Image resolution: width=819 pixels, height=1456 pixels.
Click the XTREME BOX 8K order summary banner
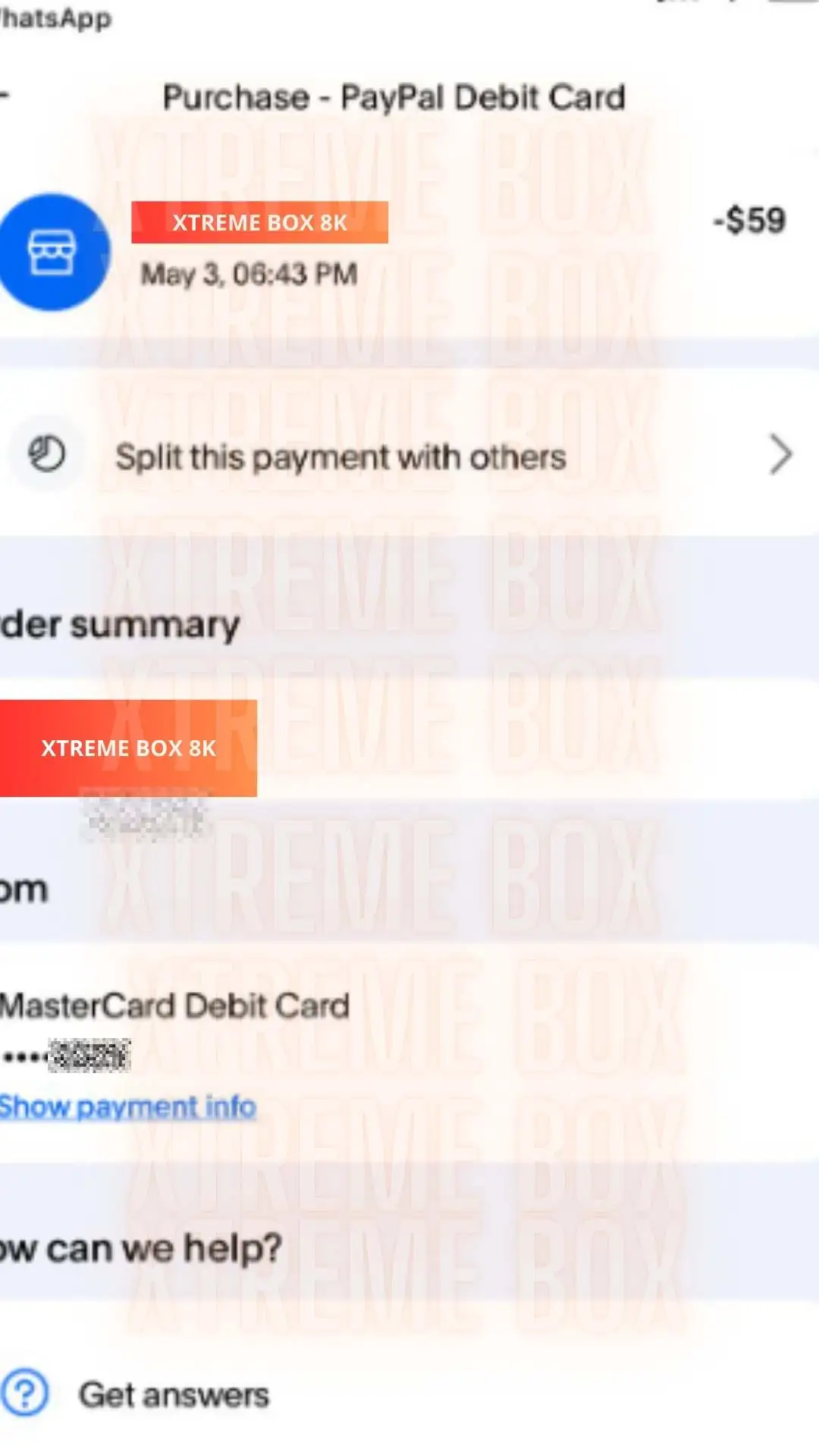[x=128, y=748]
